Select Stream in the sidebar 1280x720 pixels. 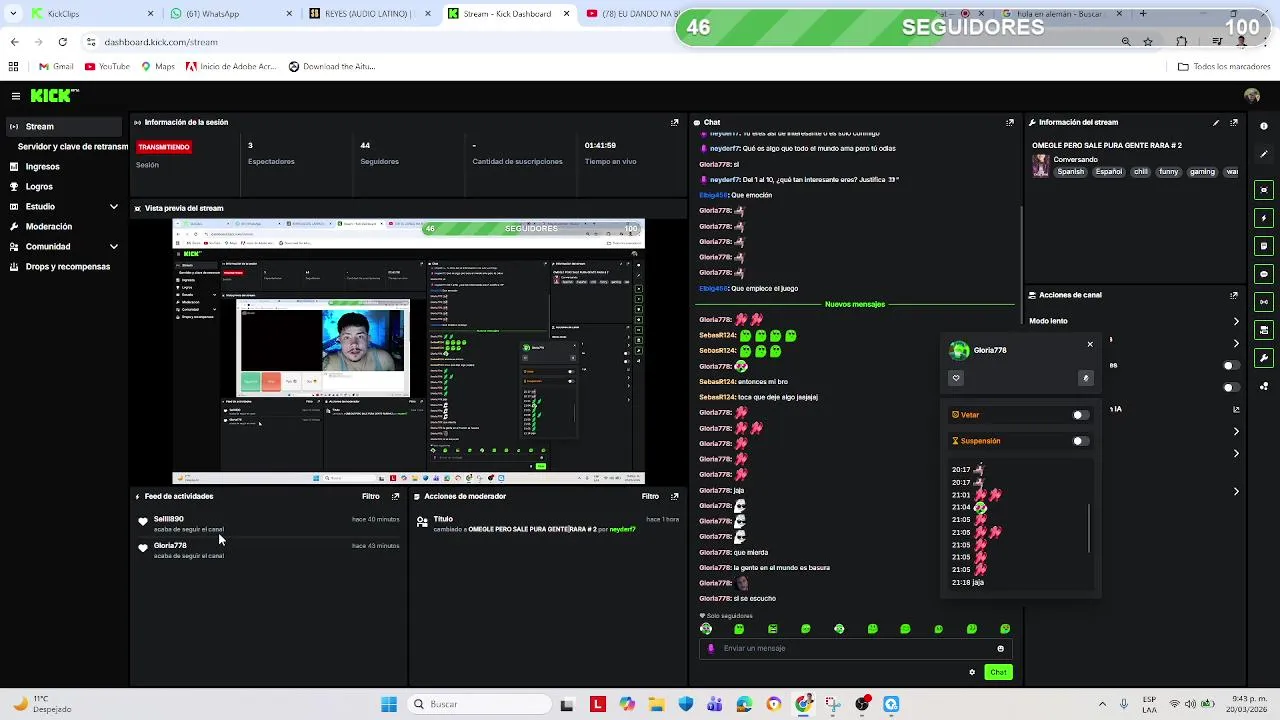(64, 127)
